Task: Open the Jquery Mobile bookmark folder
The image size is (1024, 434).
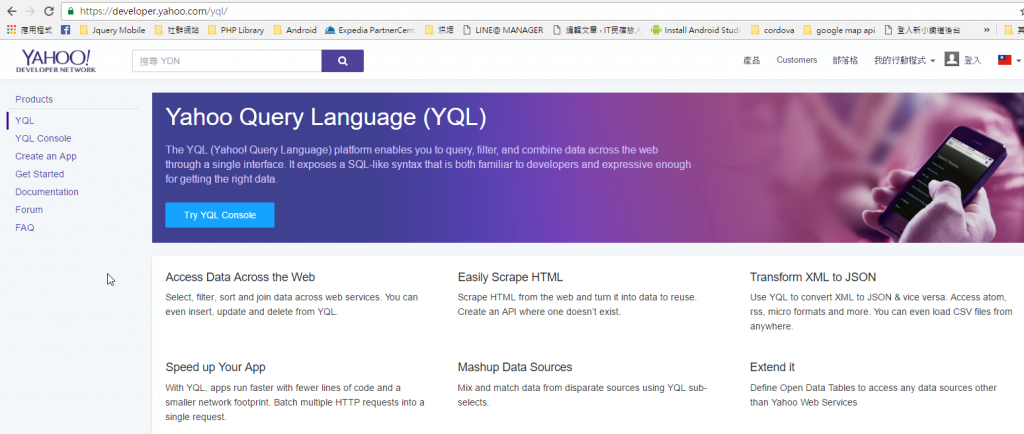Action: click(x=112, y=30)
